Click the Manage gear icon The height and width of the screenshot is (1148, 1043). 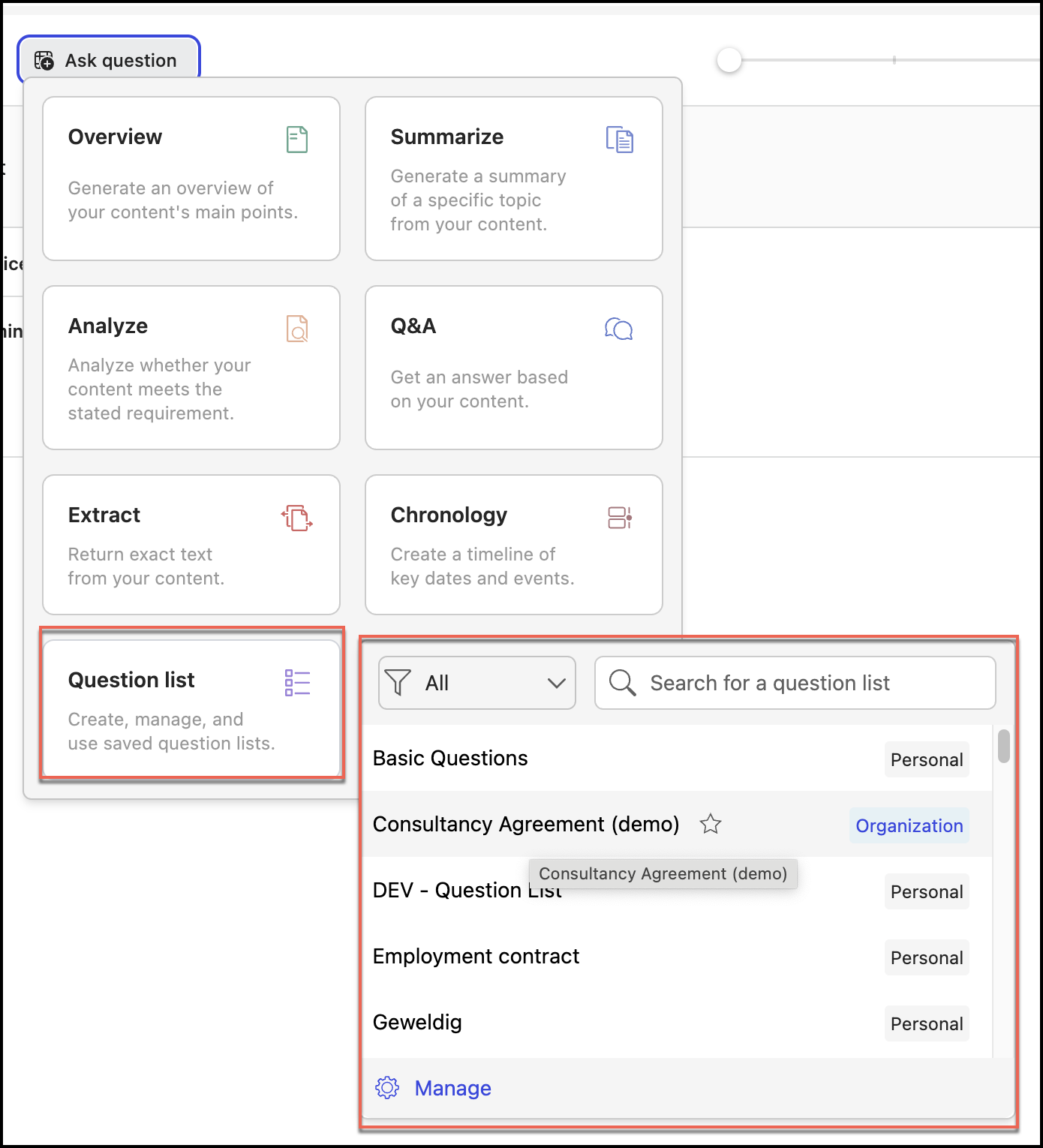(x=387, y=1088)
